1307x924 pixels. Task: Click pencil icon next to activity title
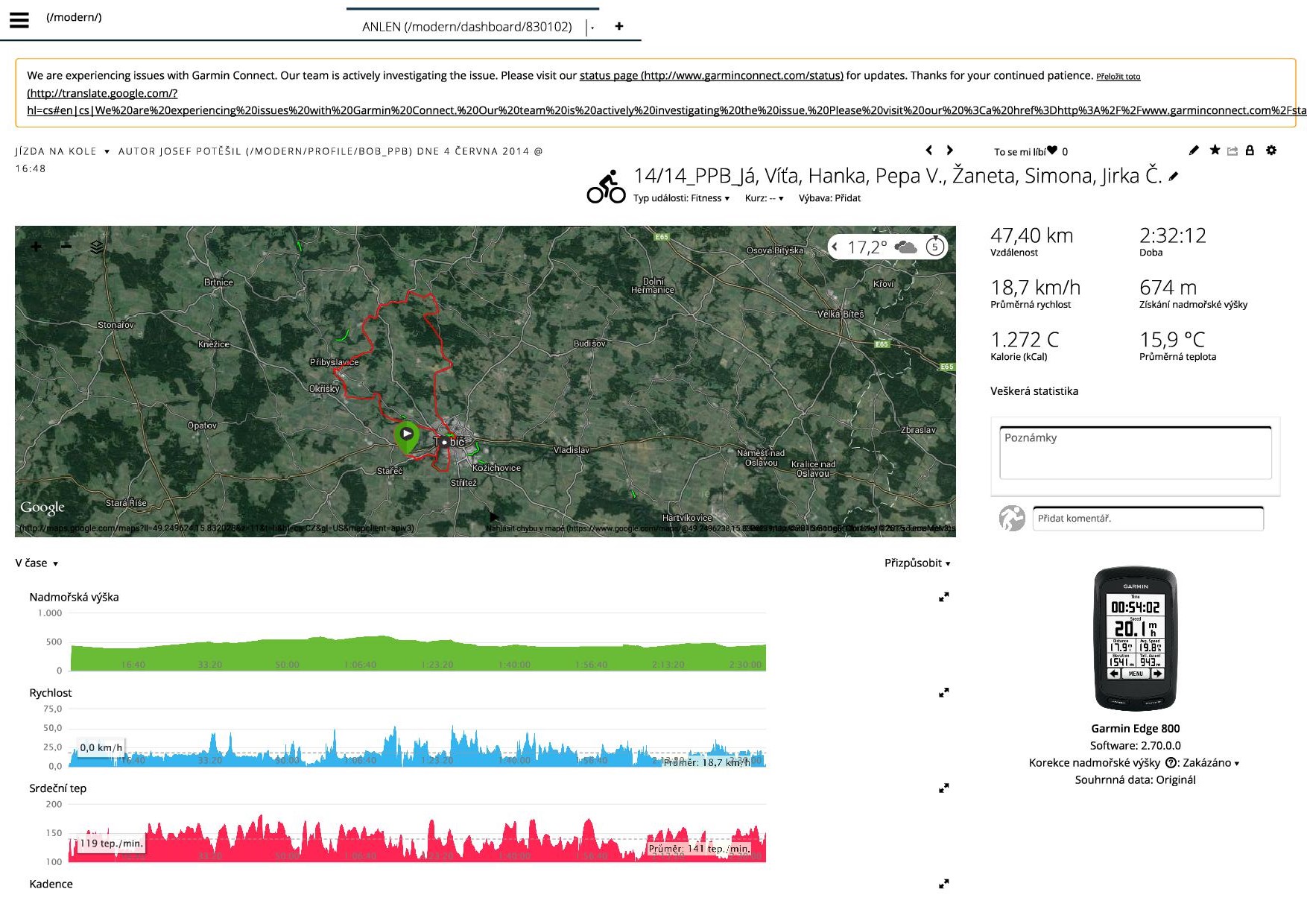click(1174, 177)
